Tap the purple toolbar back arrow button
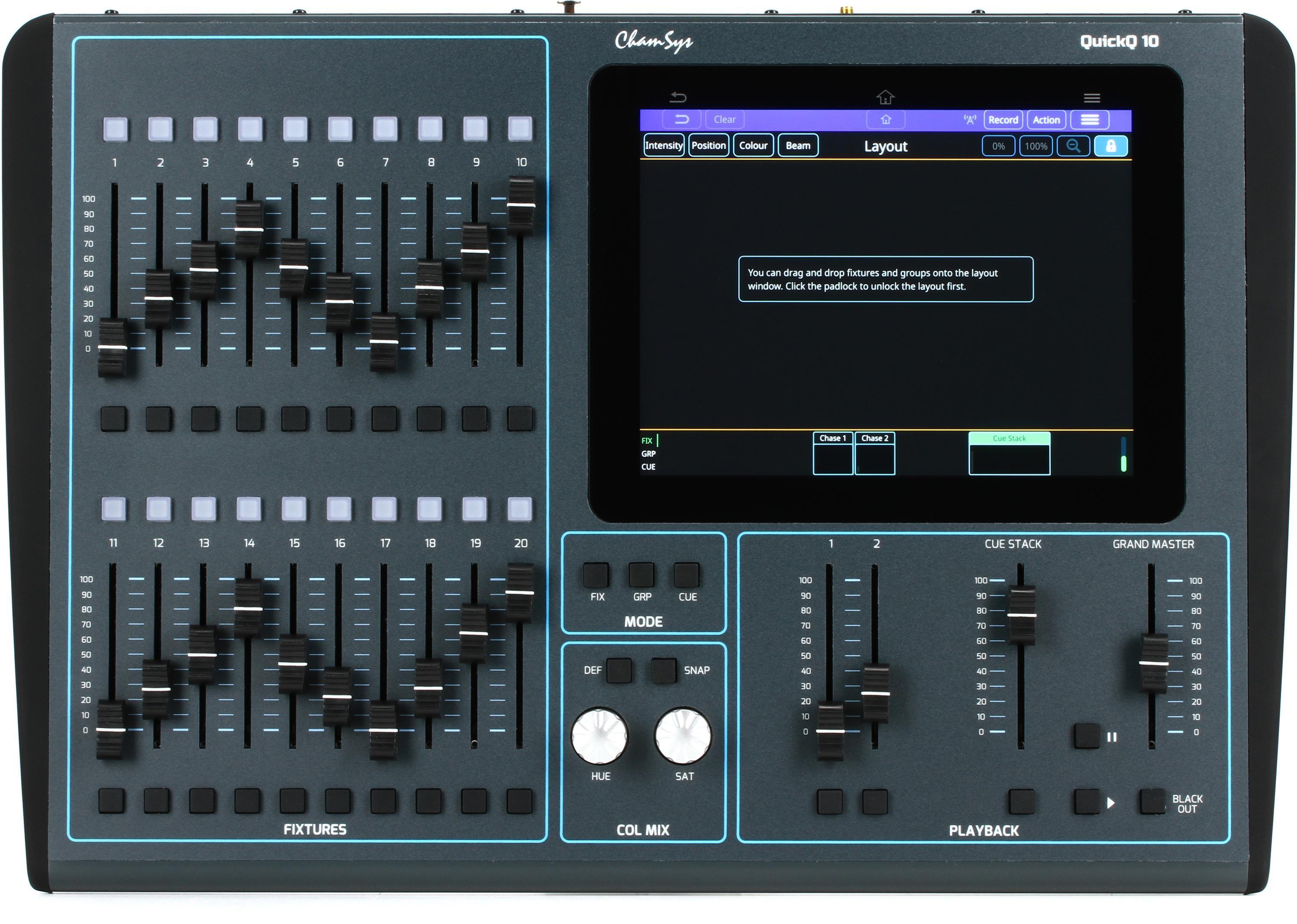This screenshot has height=924, width=1297. click(x=681, y=119)
